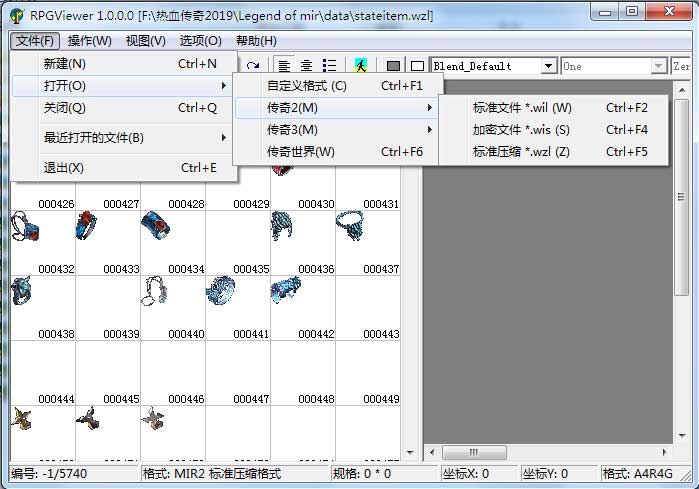Select the red gem ring thumbnail 000439

coord(87,226)
